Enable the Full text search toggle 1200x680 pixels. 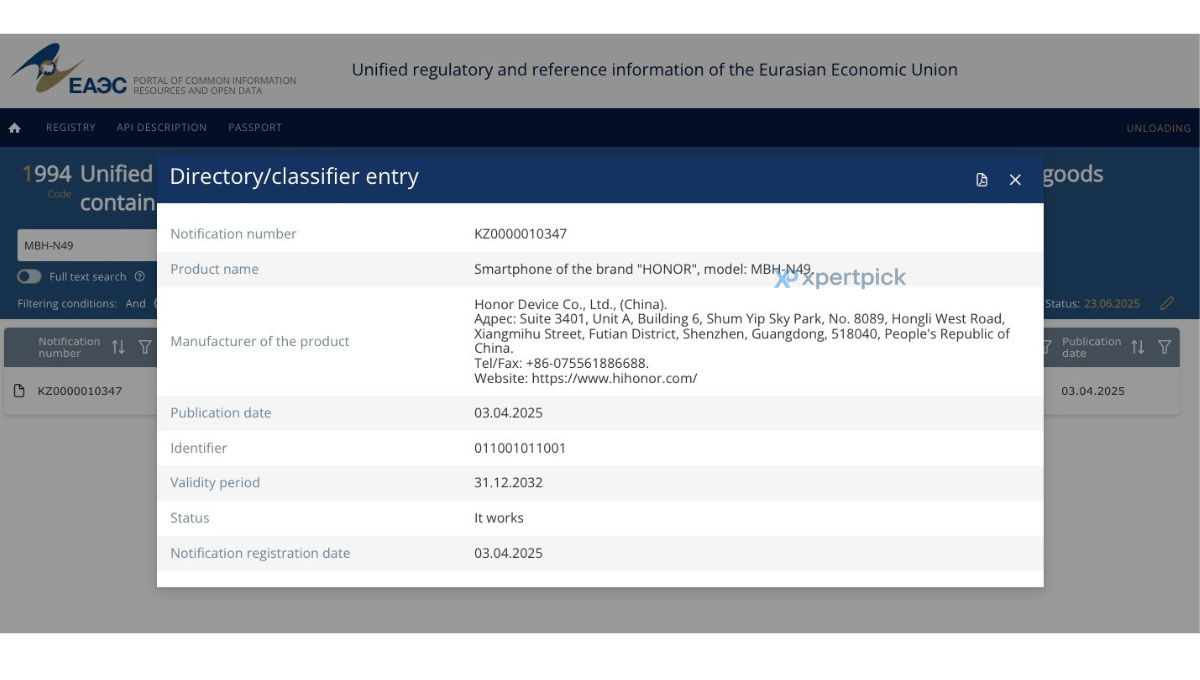[29, 277]
